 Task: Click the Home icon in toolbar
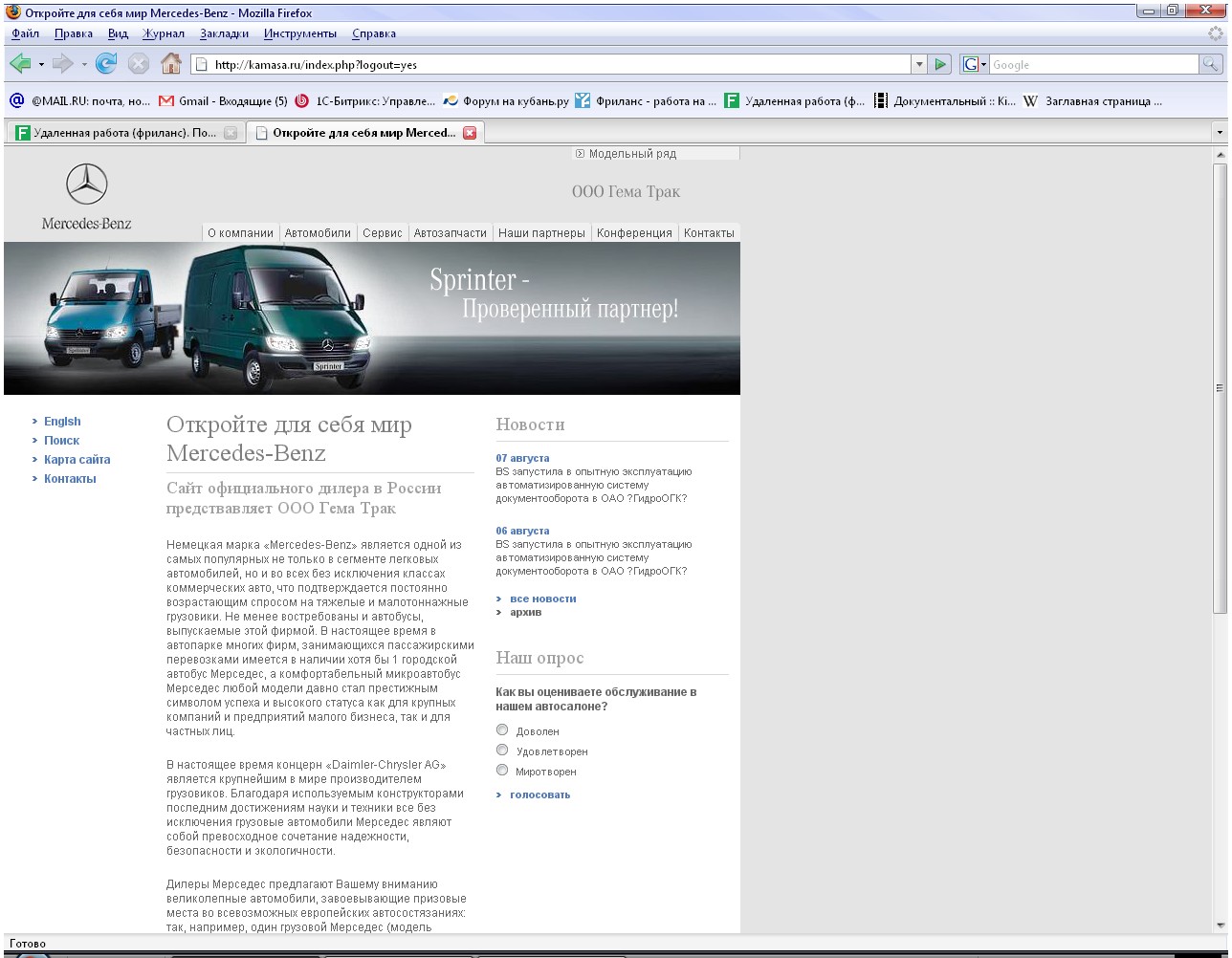pos(171,64)
